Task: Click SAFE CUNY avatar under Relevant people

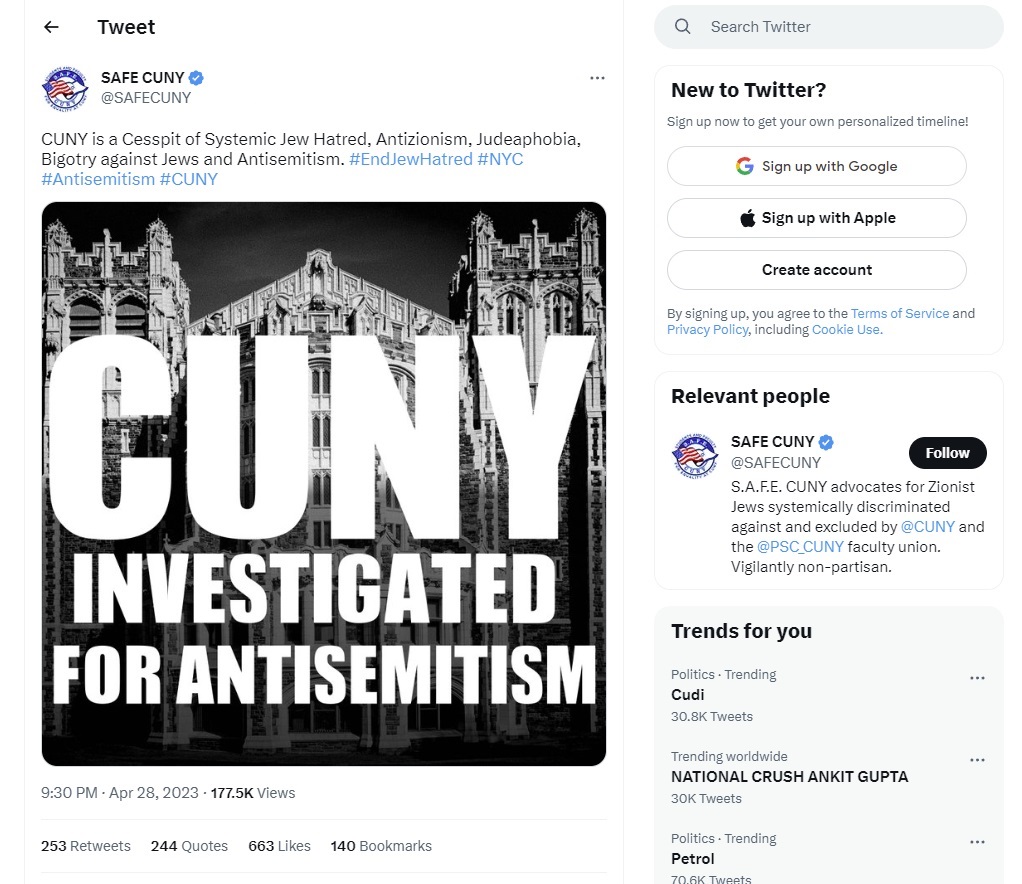Action: (695, 457)
